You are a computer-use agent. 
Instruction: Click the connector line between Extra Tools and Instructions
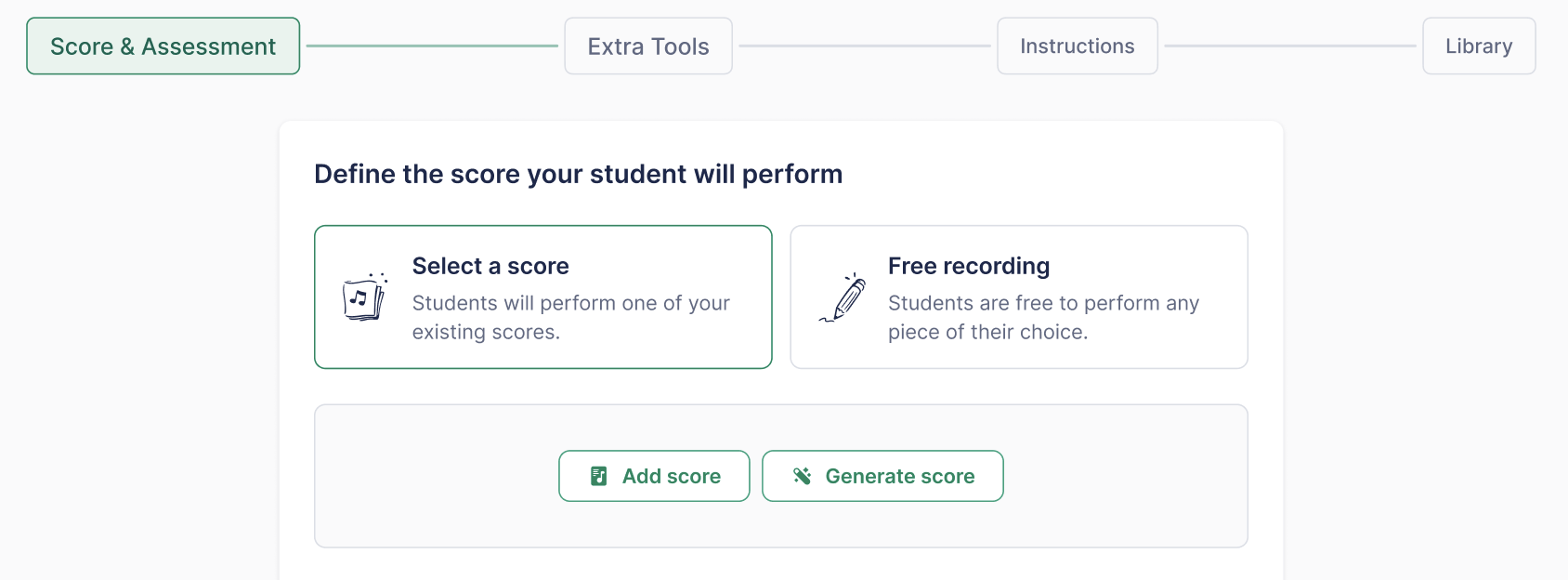865,46
